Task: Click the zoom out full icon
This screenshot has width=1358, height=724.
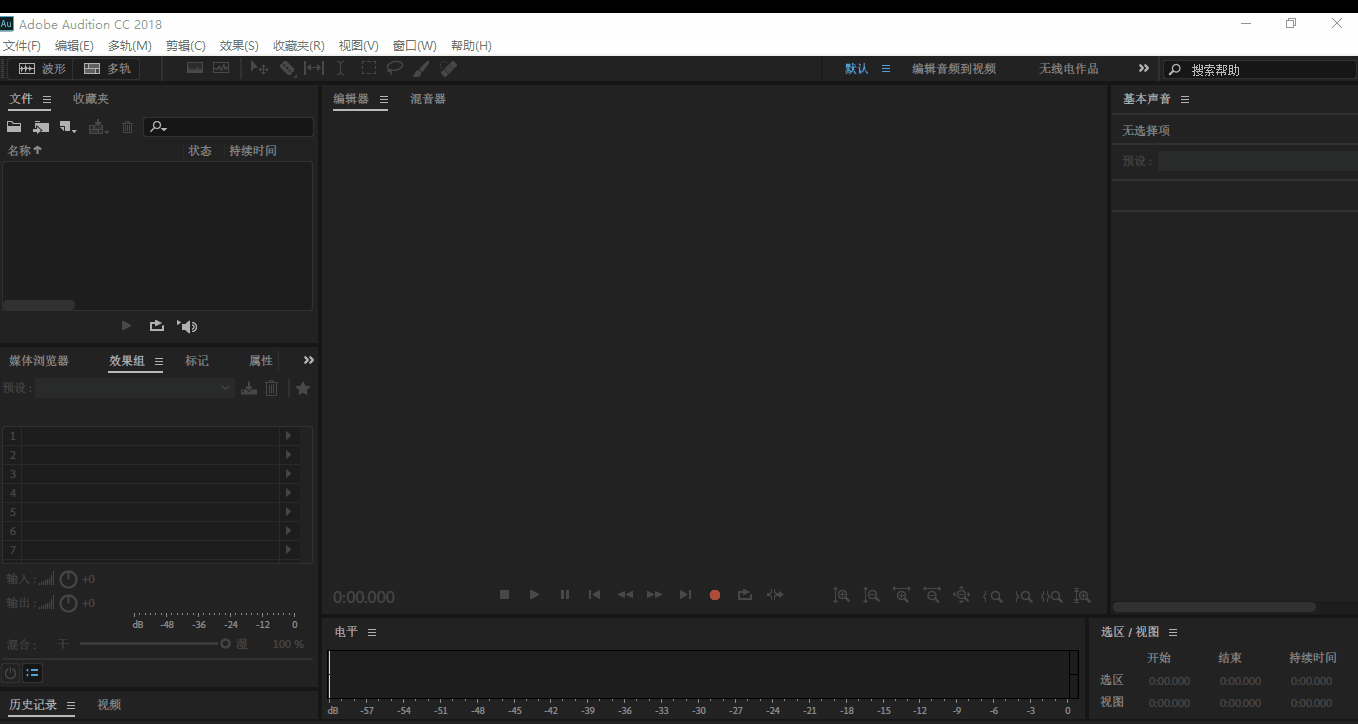Action: (962, 596)
